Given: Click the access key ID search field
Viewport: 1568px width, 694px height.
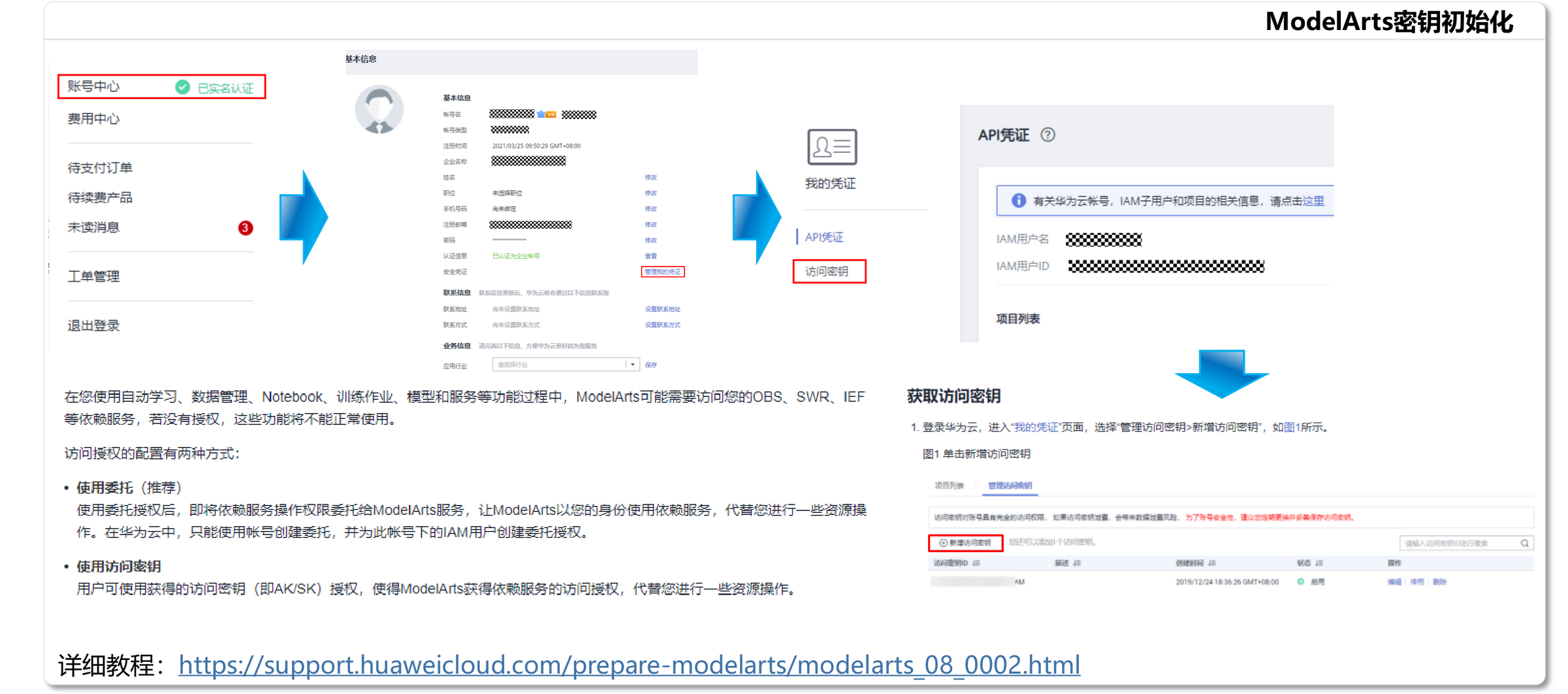Looking at the screenshot, I should (x=1465, y=543).
